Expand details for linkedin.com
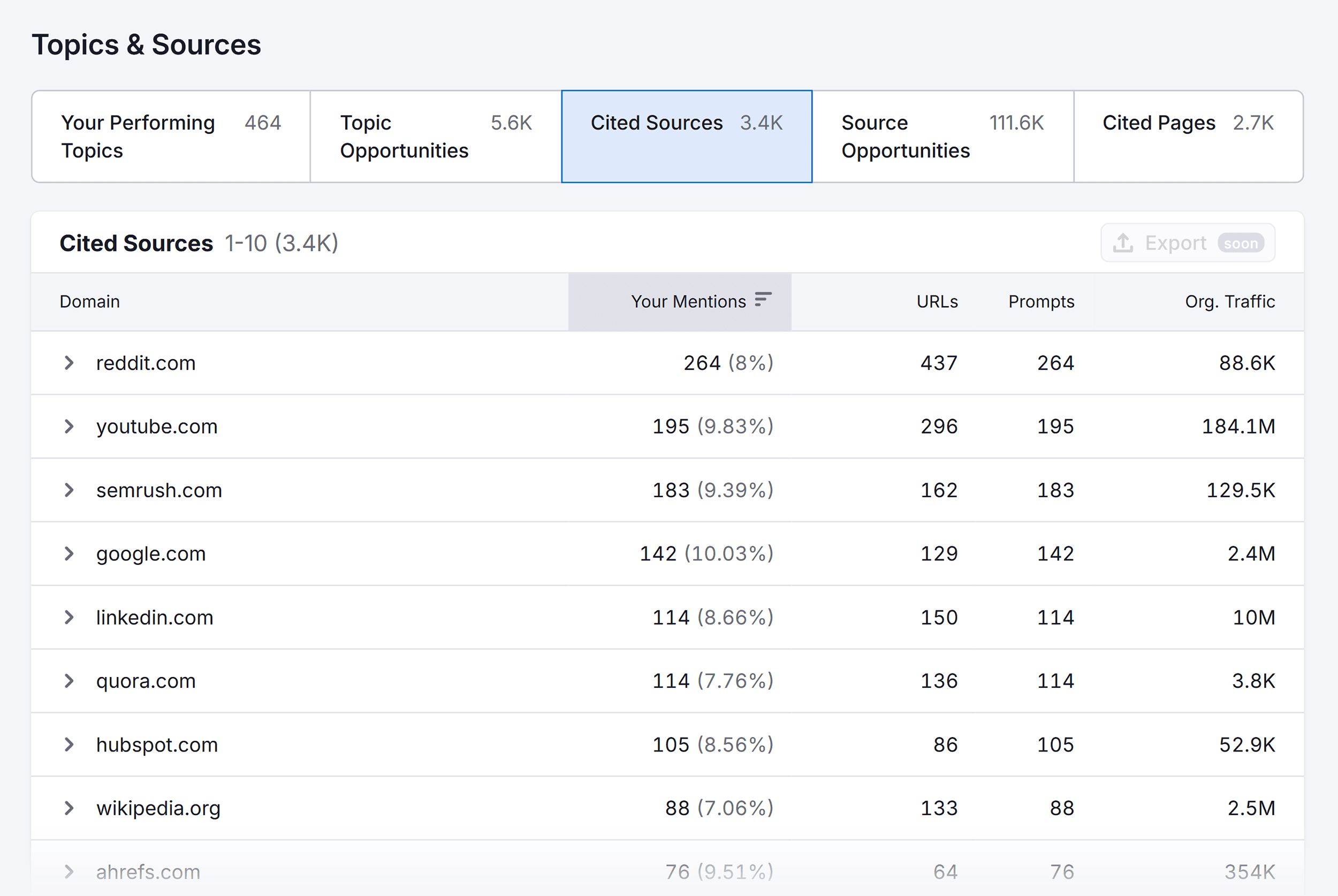Image resolution: width=1338 pixels, height=896 pixels. tap(69, 617)
